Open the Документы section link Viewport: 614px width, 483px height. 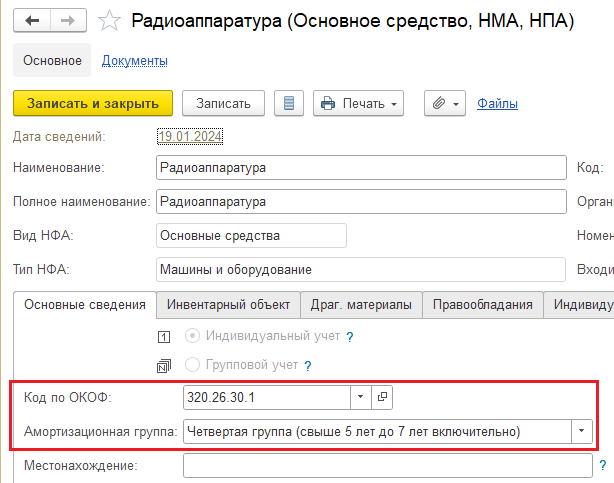[135, 61]
